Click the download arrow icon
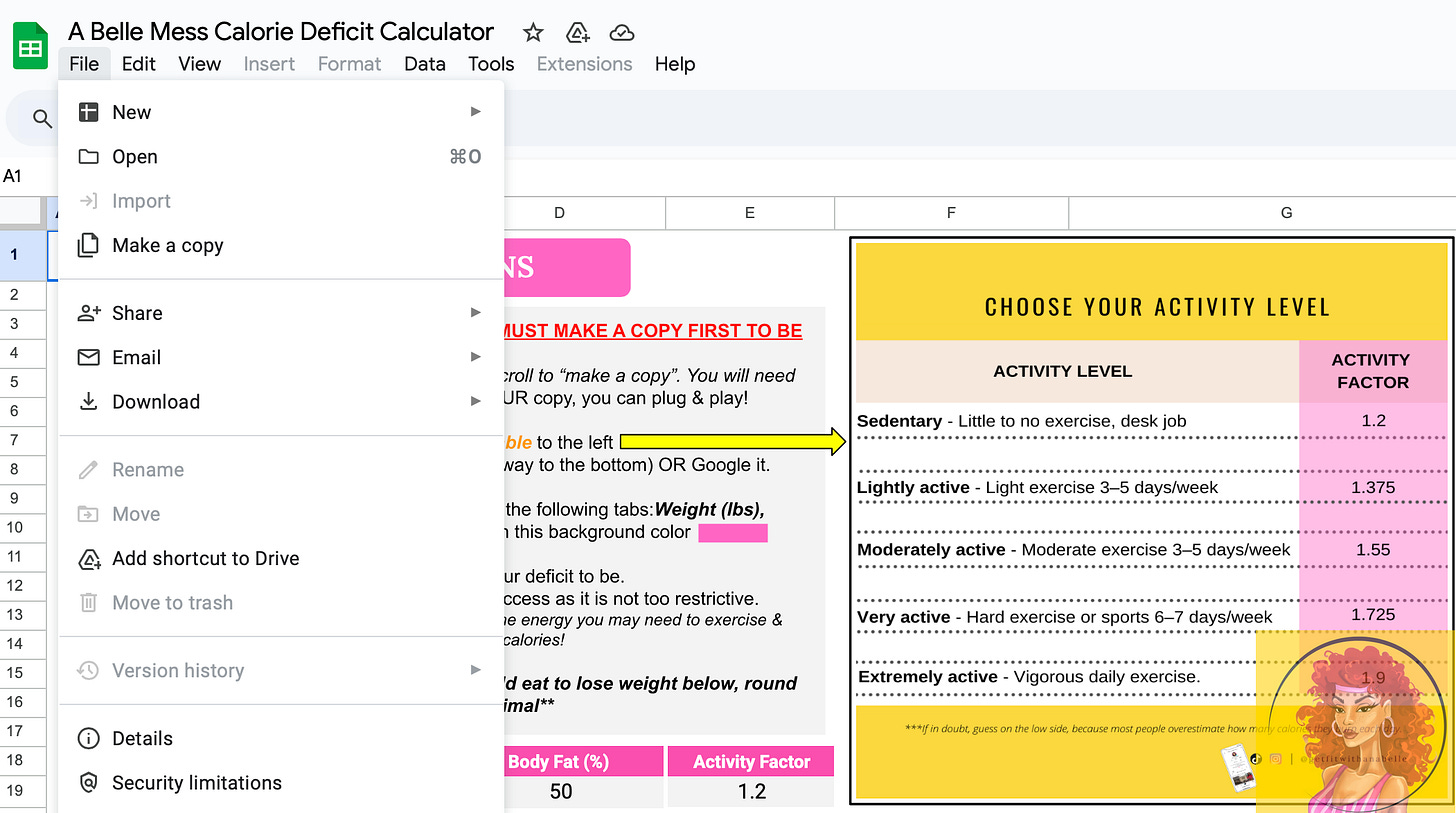The height and width of the screenshot is (813, 1456). click(x=88, y=401)
